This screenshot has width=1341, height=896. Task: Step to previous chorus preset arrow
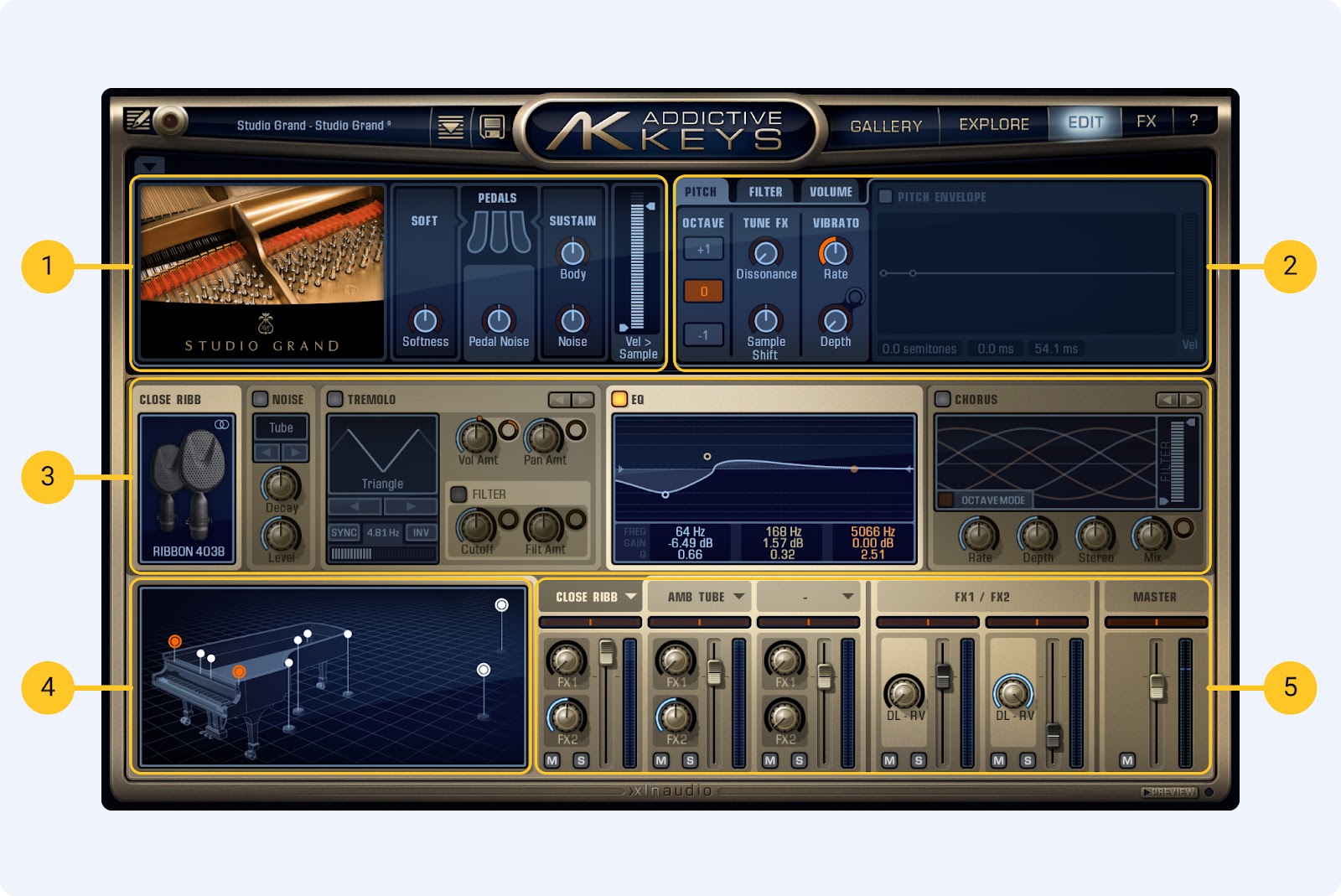[1167, 400]
